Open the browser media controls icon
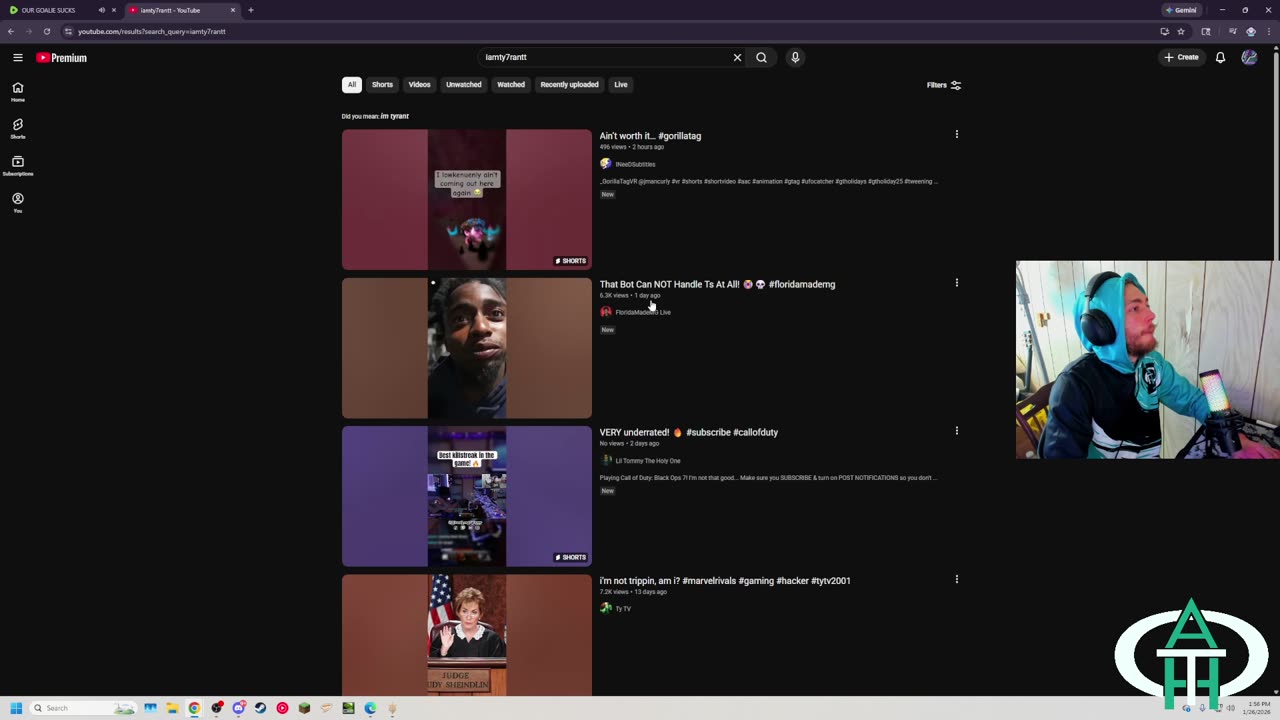 pyautogui.click(x=1232, y=31)
